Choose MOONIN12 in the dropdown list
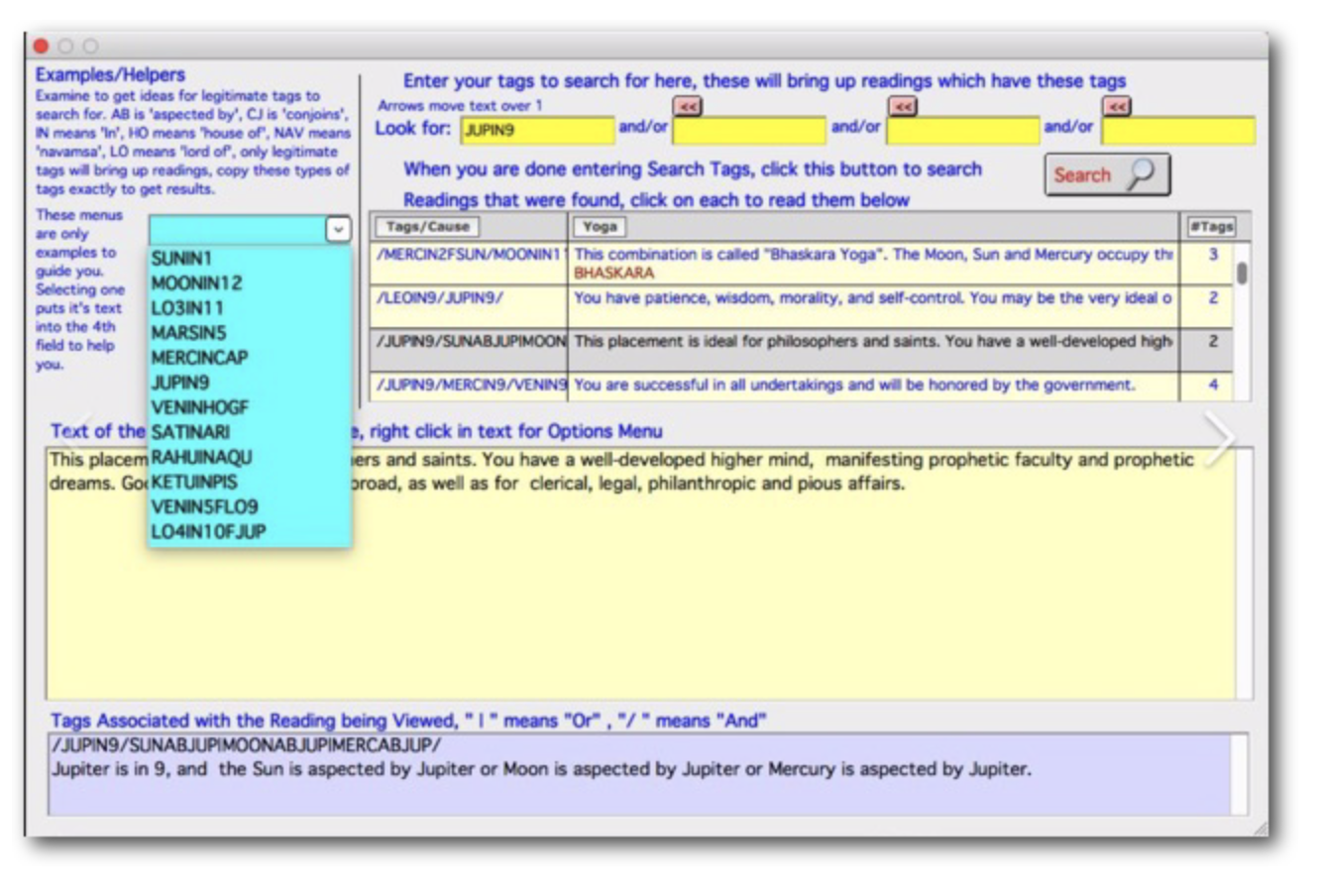The height and width of the screenshot is (896, 1322). pyautogui.click(x=196, y=283)
